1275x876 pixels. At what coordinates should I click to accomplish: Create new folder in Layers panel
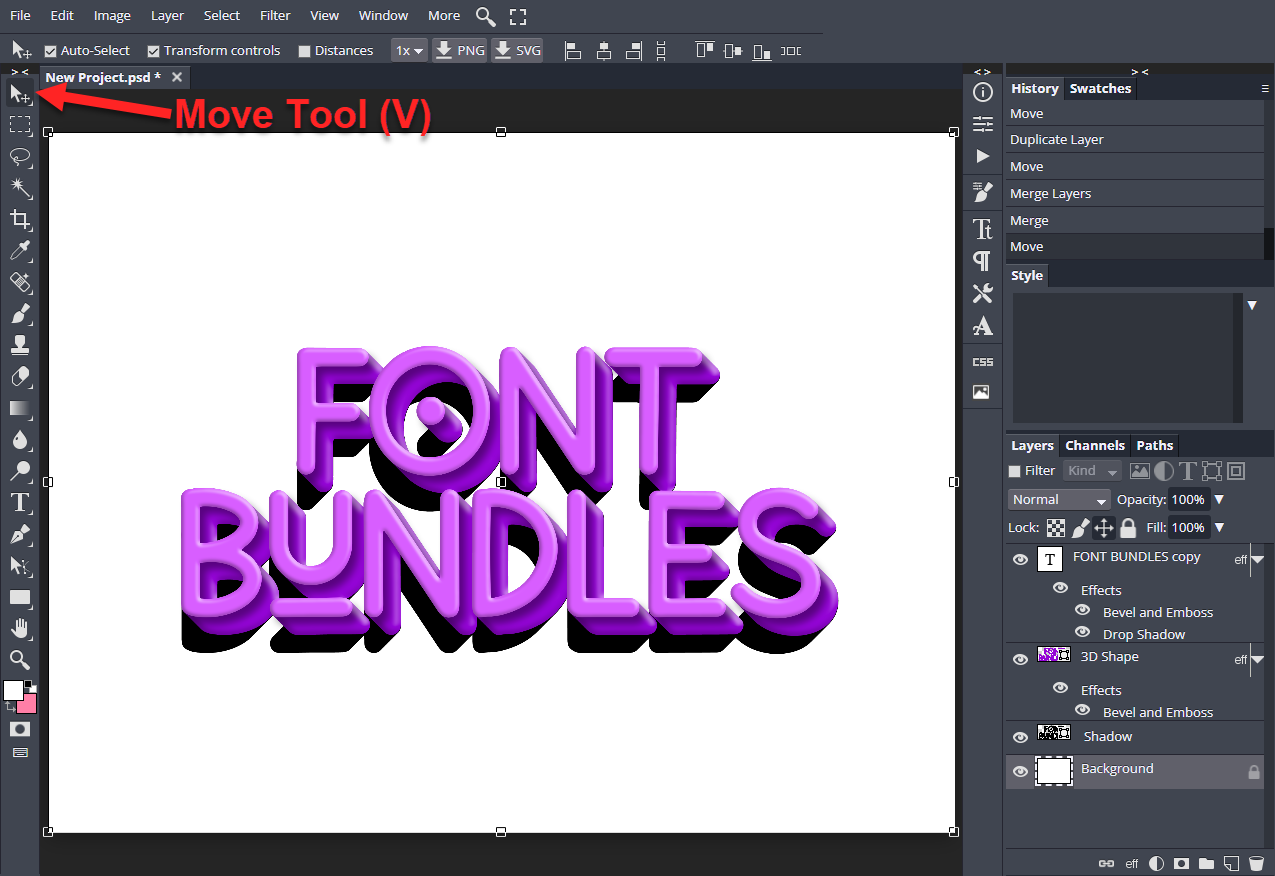click(1207, 863)
